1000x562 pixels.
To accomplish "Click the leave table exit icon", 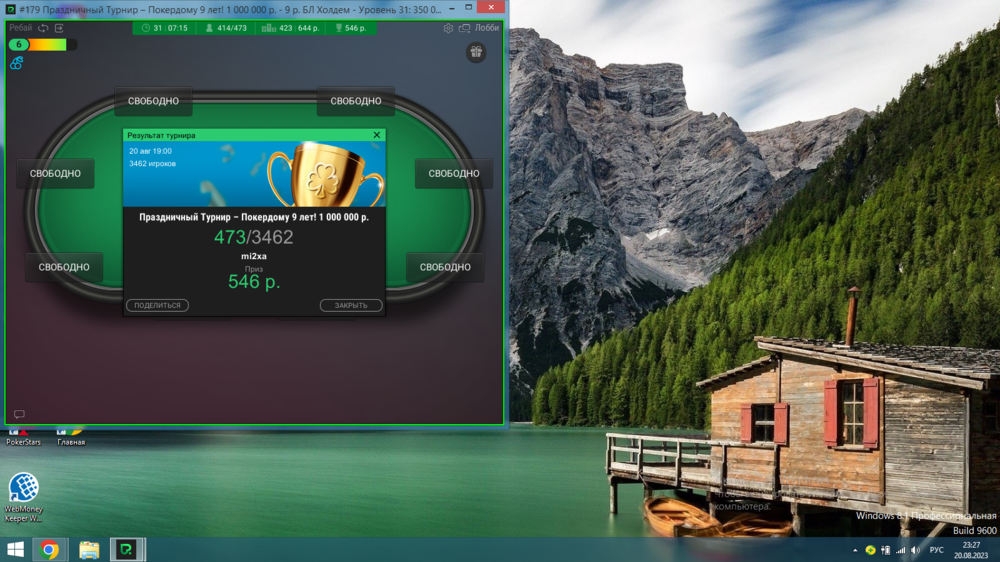I will pos(59,28).
